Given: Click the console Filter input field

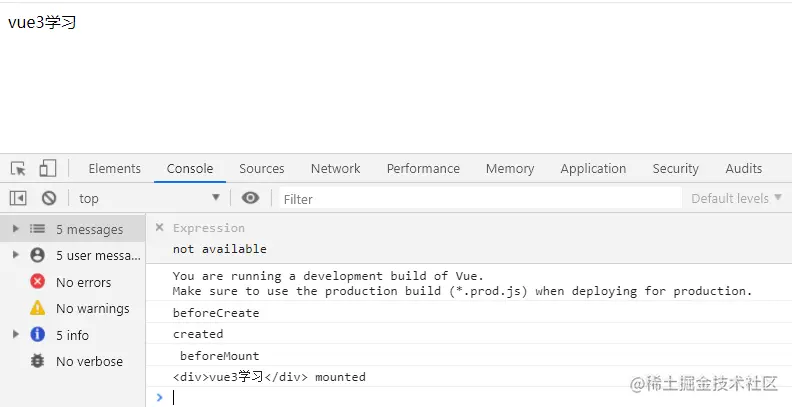Looking at the screenshot, I should 478,198.
